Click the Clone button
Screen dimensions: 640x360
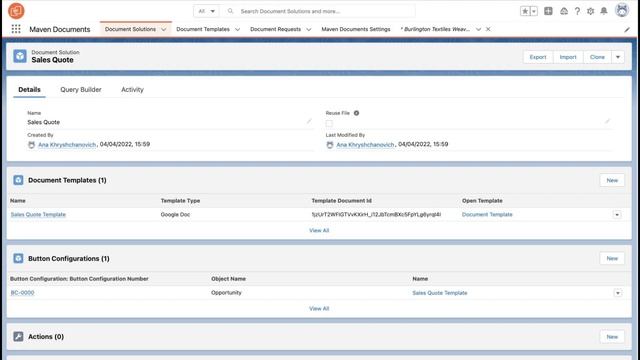coord(597,57)
